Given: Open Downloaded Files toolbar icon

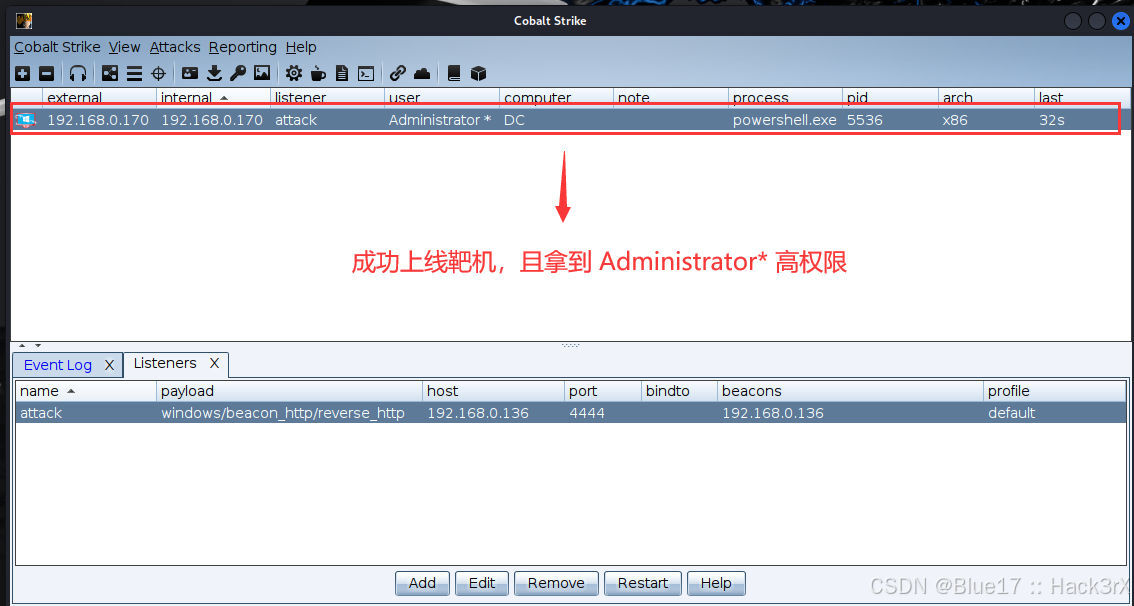Looking at the screenshot, I should pos(214,73).
